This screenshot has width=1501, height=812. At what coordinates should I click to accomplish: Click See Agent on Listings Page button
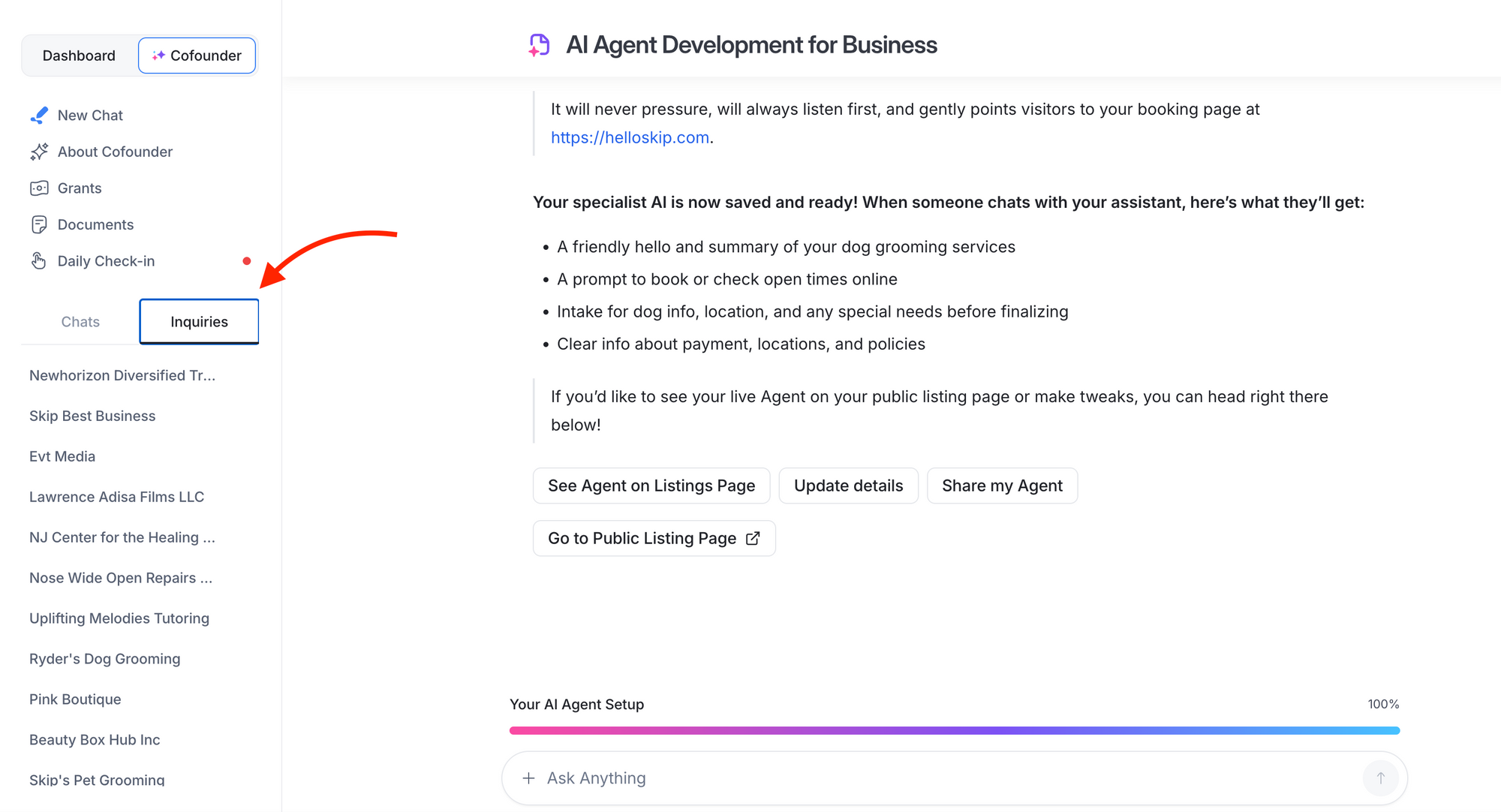(651, 486)
